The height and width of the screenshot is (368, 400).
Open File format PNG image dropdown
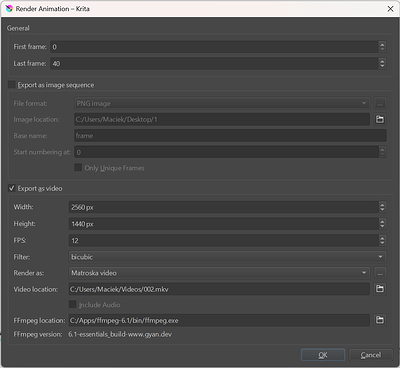tap(222, 103)
